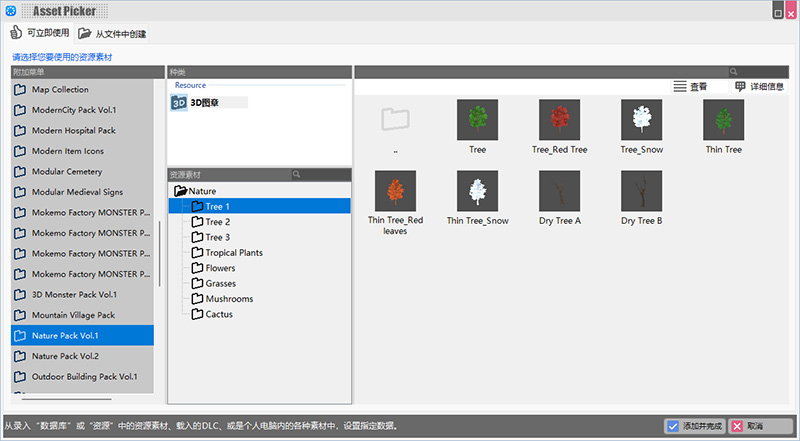The image size is (800, 441).
Task: Choose the Thin Tree_Snow icon
Action: coord(477,190)
